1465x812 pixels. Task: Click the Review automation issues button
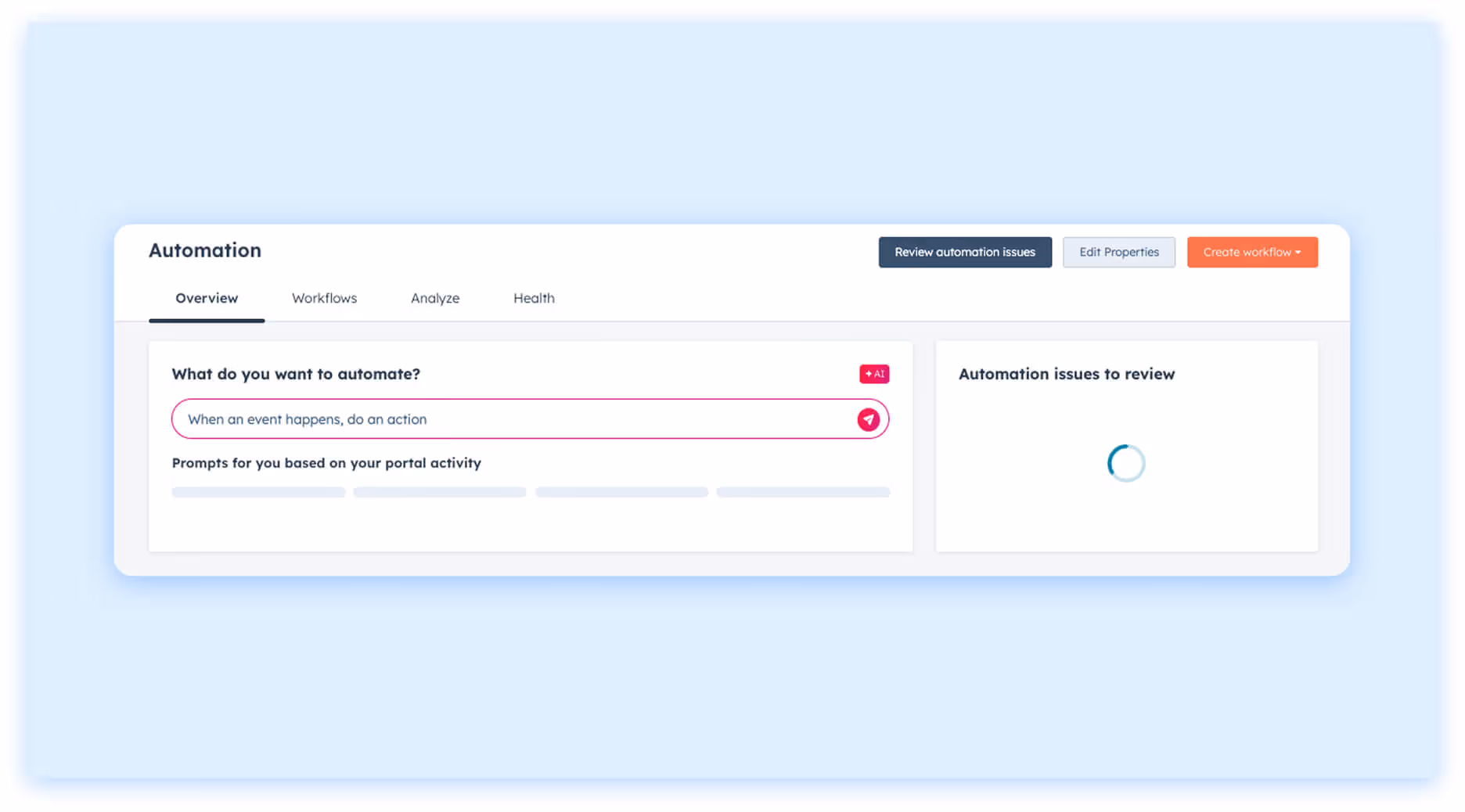[965, 252]
